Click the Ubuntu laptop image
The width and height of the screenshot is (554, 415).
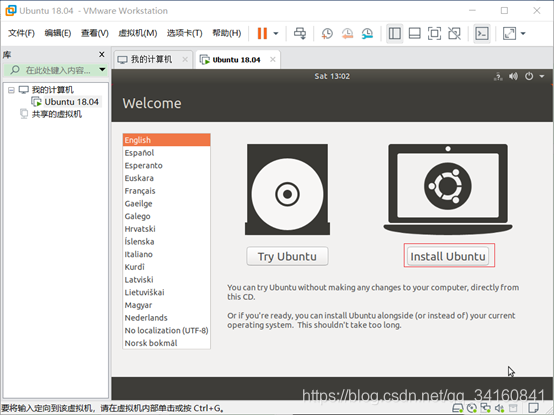pyautogui.click(x=448, y=189)
